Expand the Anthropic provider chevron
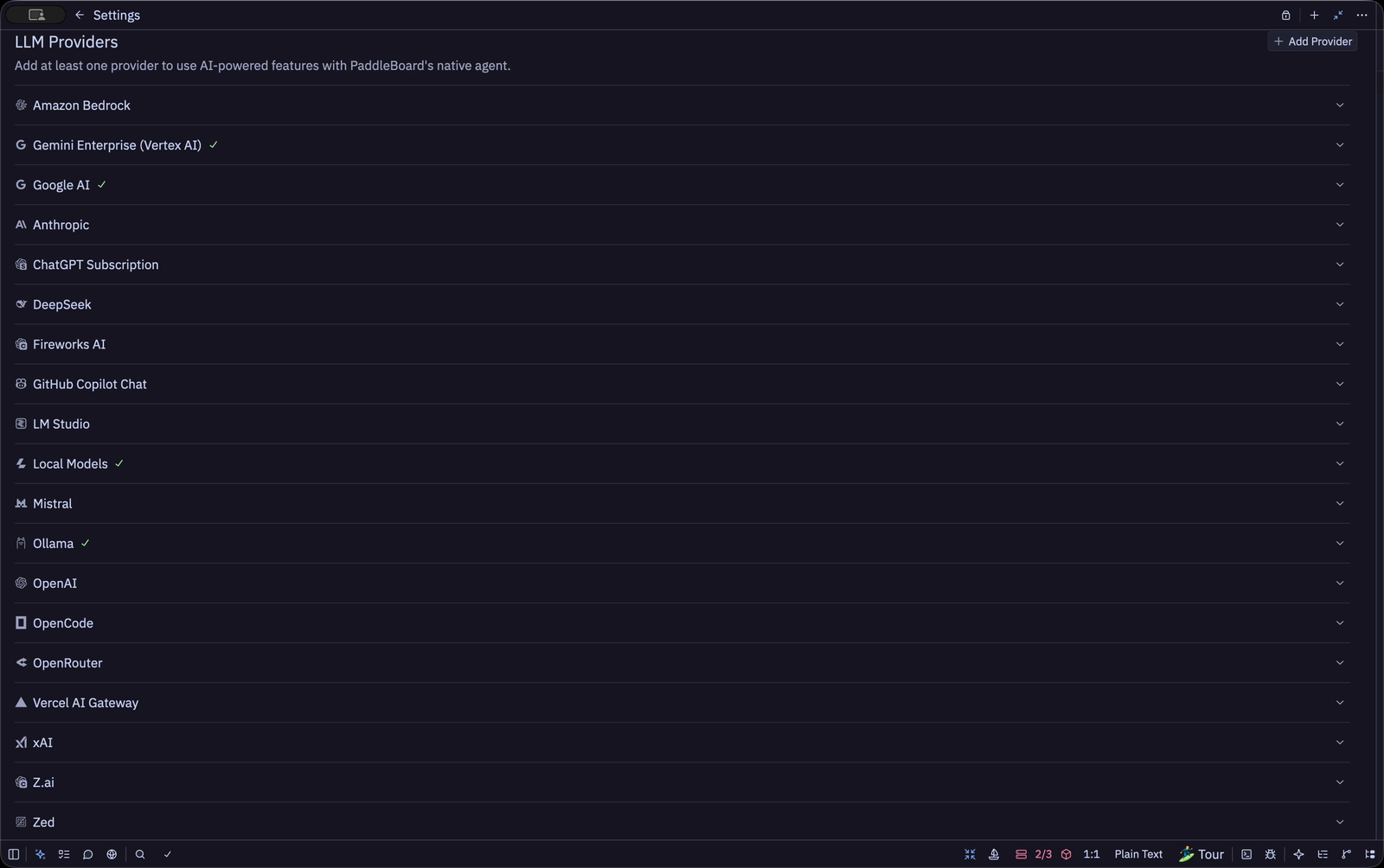Image resolution: width=1384 pixels, height=868 pixels. point(1340,225)
